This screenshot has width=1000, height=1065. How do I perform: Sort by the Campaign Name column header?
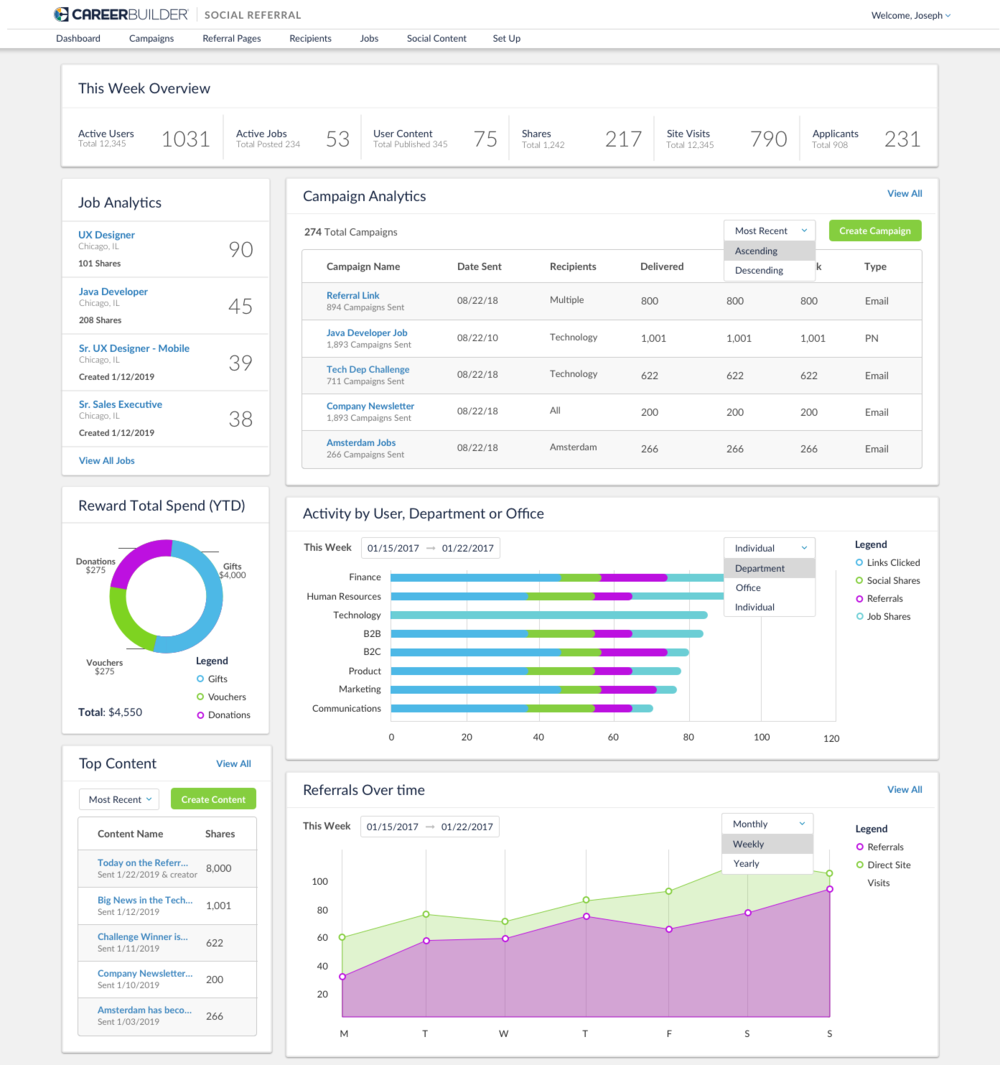click(363, 266)
